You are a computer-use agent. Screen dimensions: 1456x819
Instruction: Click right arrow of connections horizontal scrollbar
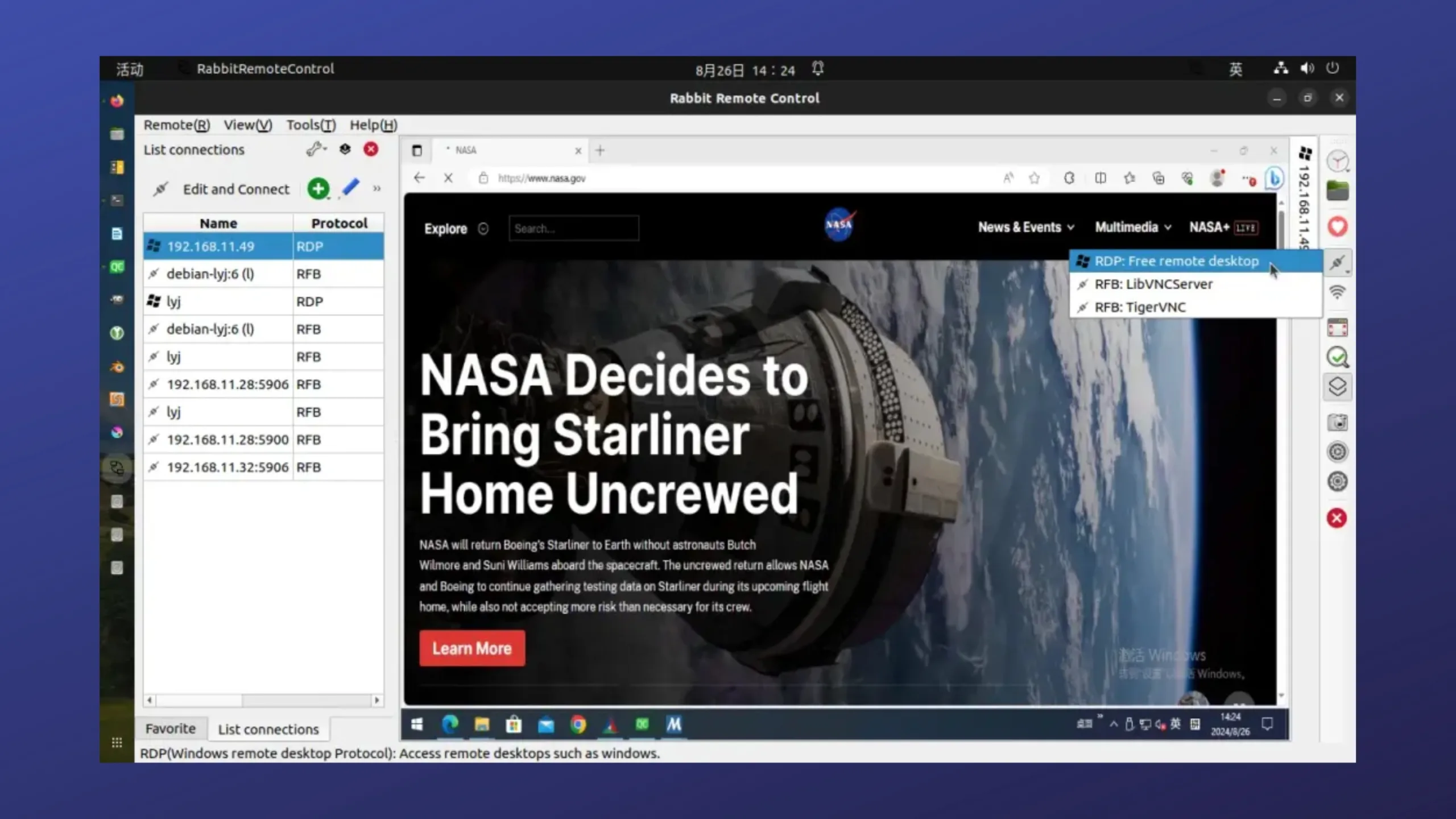coord(377,700)
